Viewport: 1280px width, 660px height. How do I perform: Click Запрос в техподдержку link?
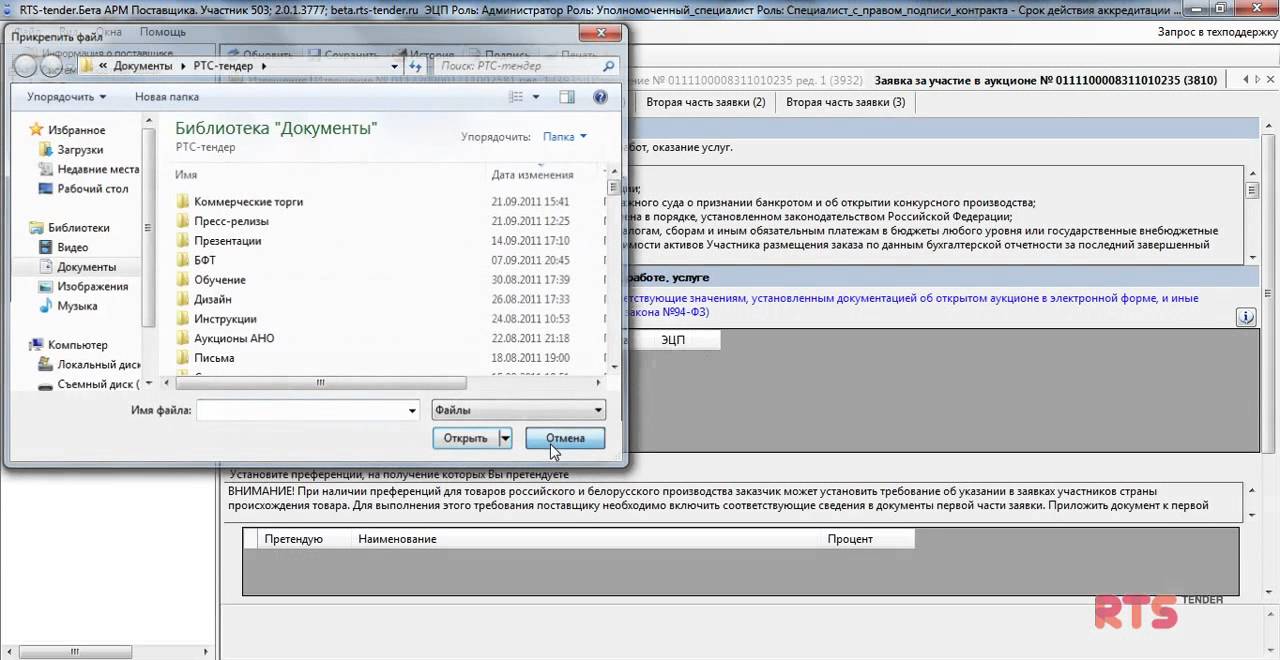(x=1218, y=32)
